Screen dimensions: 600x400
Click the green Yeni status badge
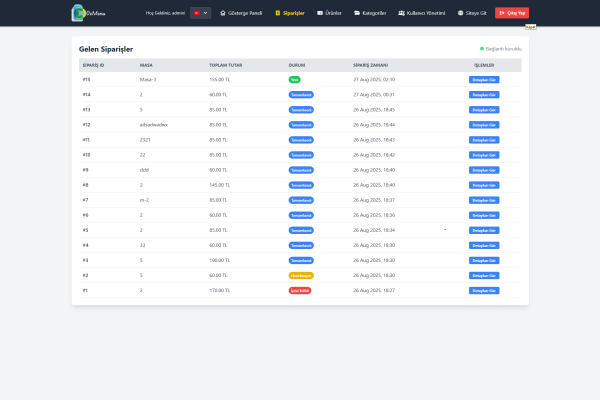(294, 78)
